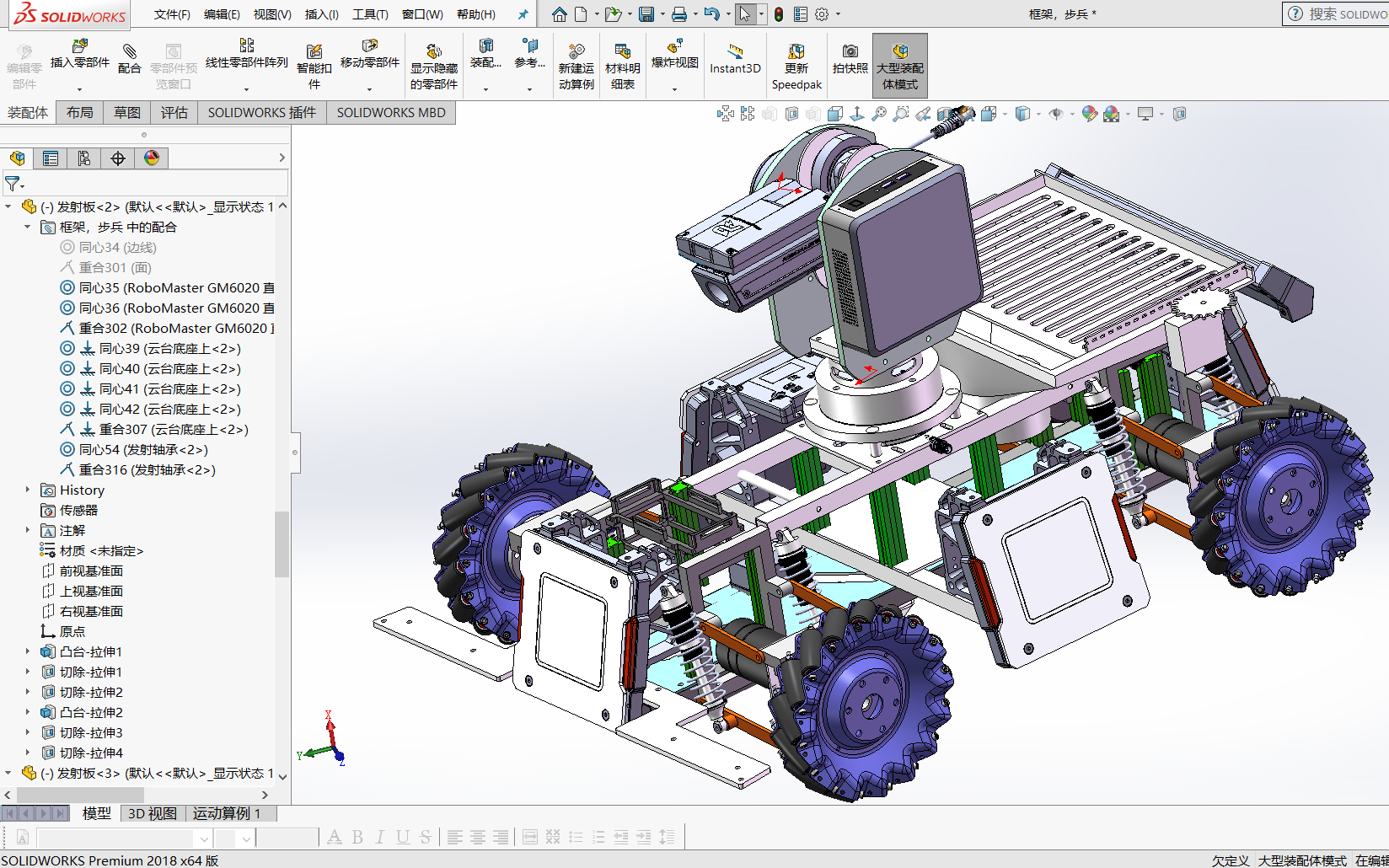This screenshot has width=1389, height=868.
Task: Toggle the menu bar pin icon
Action: point(523,14)
